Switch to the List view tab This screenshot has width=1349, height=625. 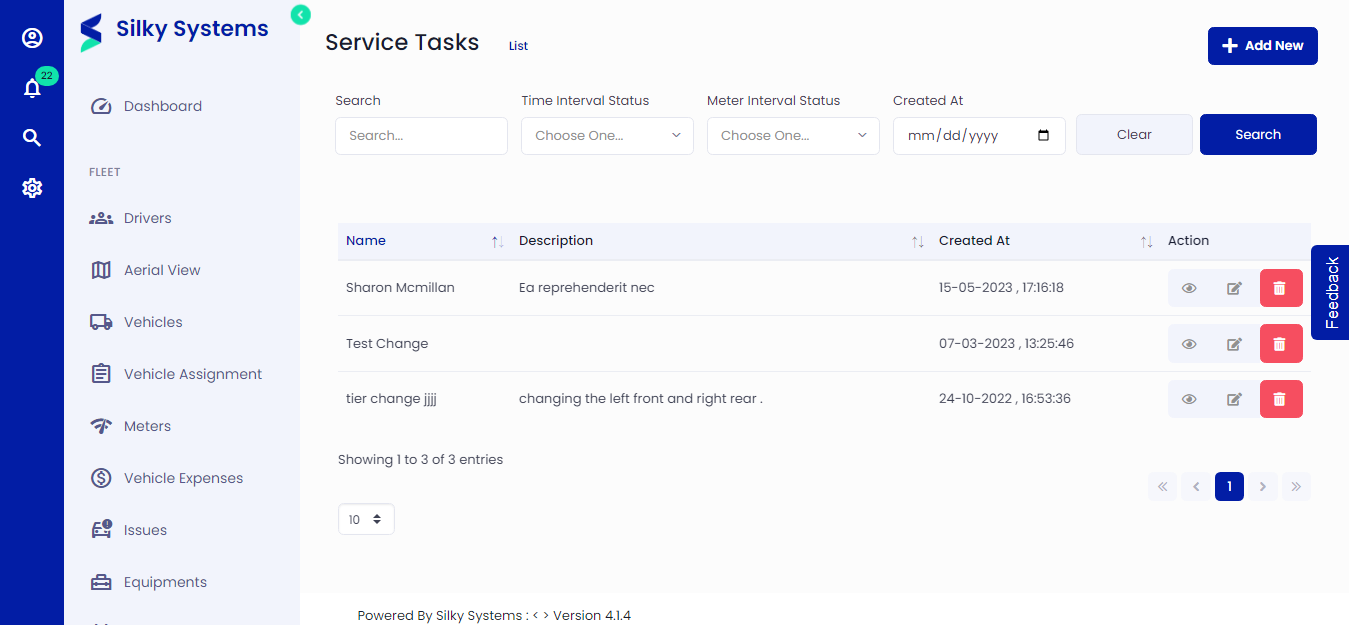point(518,45)
